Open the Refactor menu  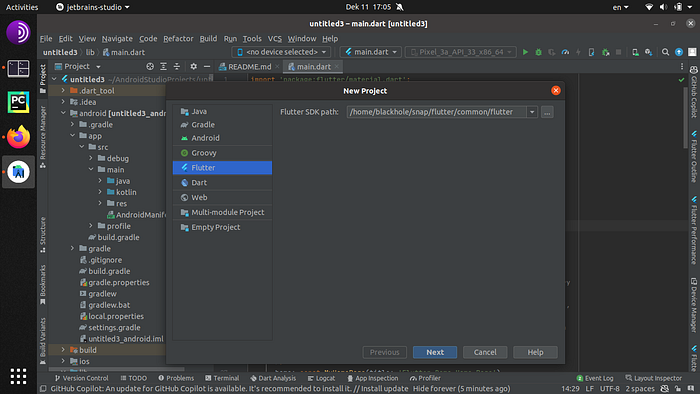point(178,39)
